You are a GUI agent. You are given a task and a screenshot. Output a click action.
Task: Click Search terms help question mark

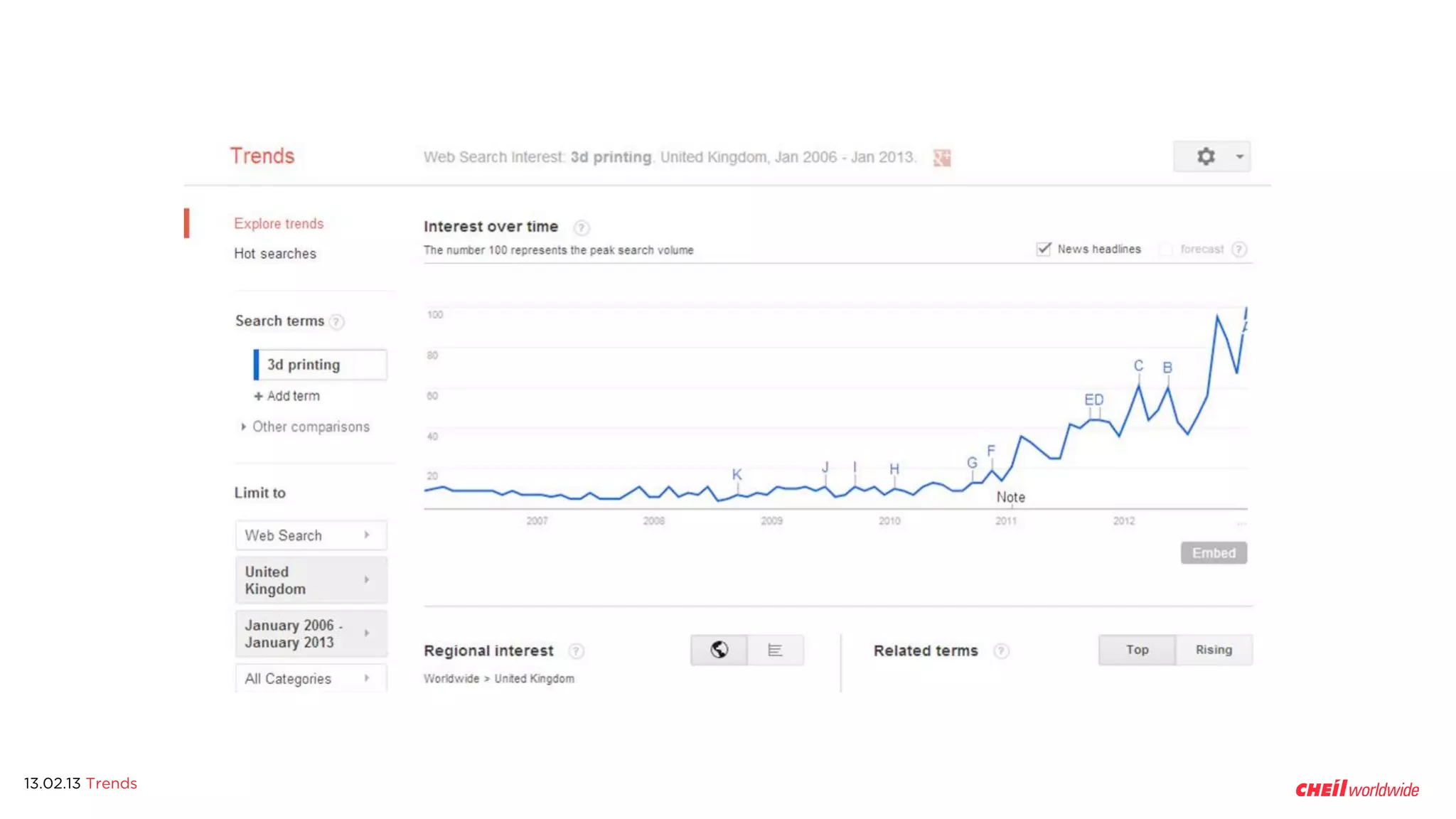point(337,322)
